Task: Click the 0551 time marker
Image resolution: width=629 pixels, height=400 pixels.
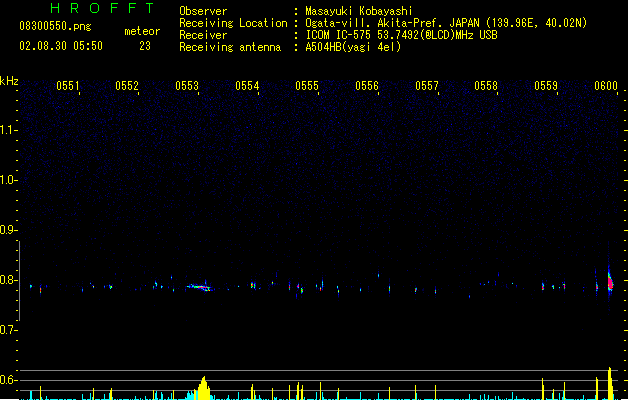Action: click(x=67, y=86)
